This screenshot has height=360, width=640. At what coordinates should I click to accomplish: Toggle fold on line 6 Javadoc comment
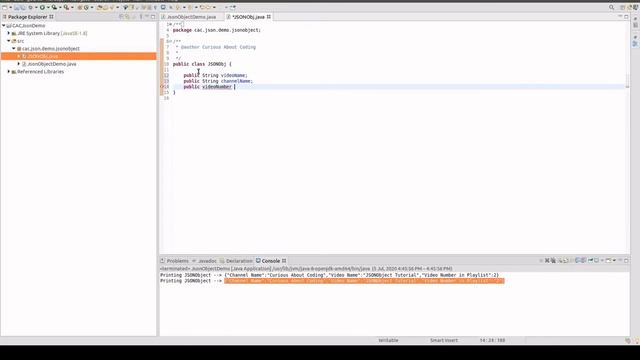170,42
